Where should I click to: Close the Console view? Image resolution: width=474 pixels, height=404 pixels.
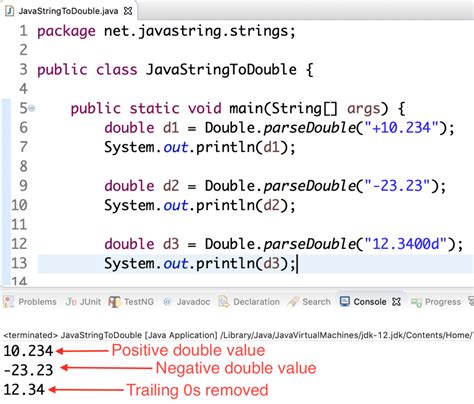[x=396, y=302]
